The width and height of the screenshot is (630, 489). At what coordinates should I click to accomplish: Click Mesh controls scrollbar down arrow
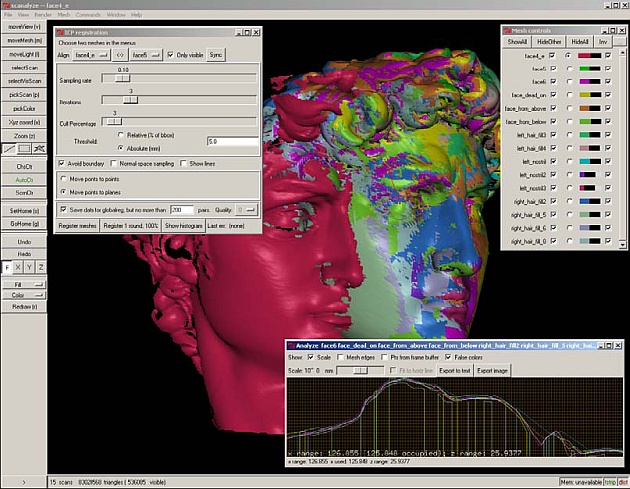click(623, 244)
